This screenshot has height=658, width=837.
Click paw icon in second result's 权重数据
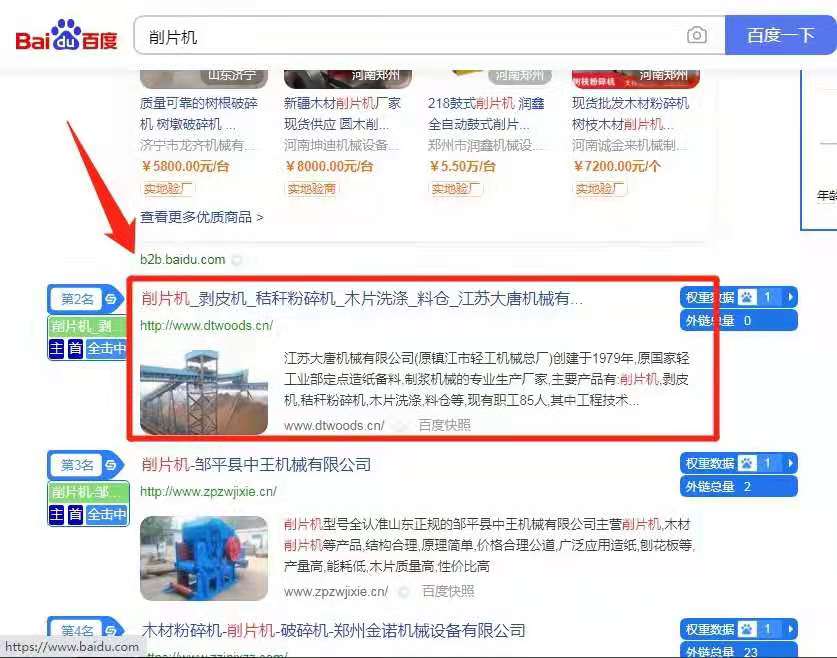pyautogui.click(x=746, y=297)
